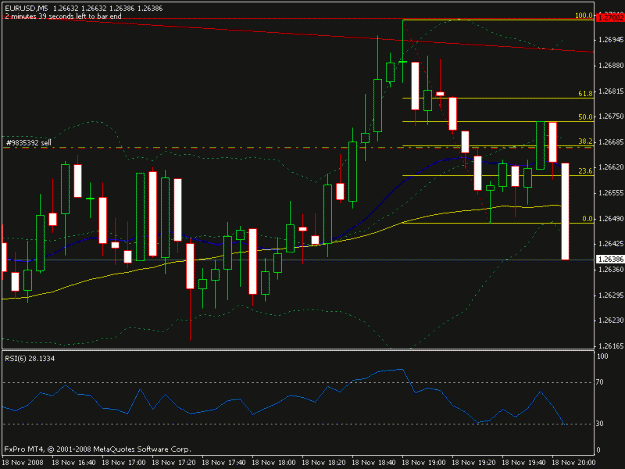Screen dimensions: 625x469
Task: Click the RSI 30 level label
Action: pos(599,424)
